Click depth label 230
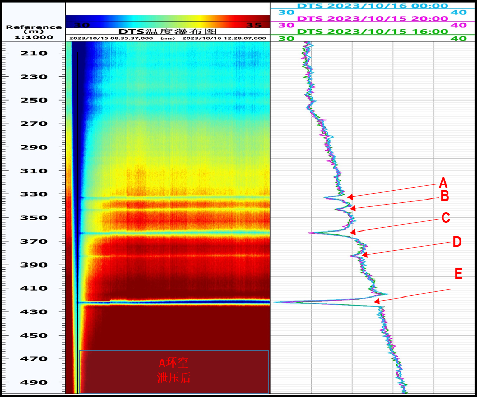Image resolution: width=478 pixels, height=397 pixels. click(x=34, y=77)
